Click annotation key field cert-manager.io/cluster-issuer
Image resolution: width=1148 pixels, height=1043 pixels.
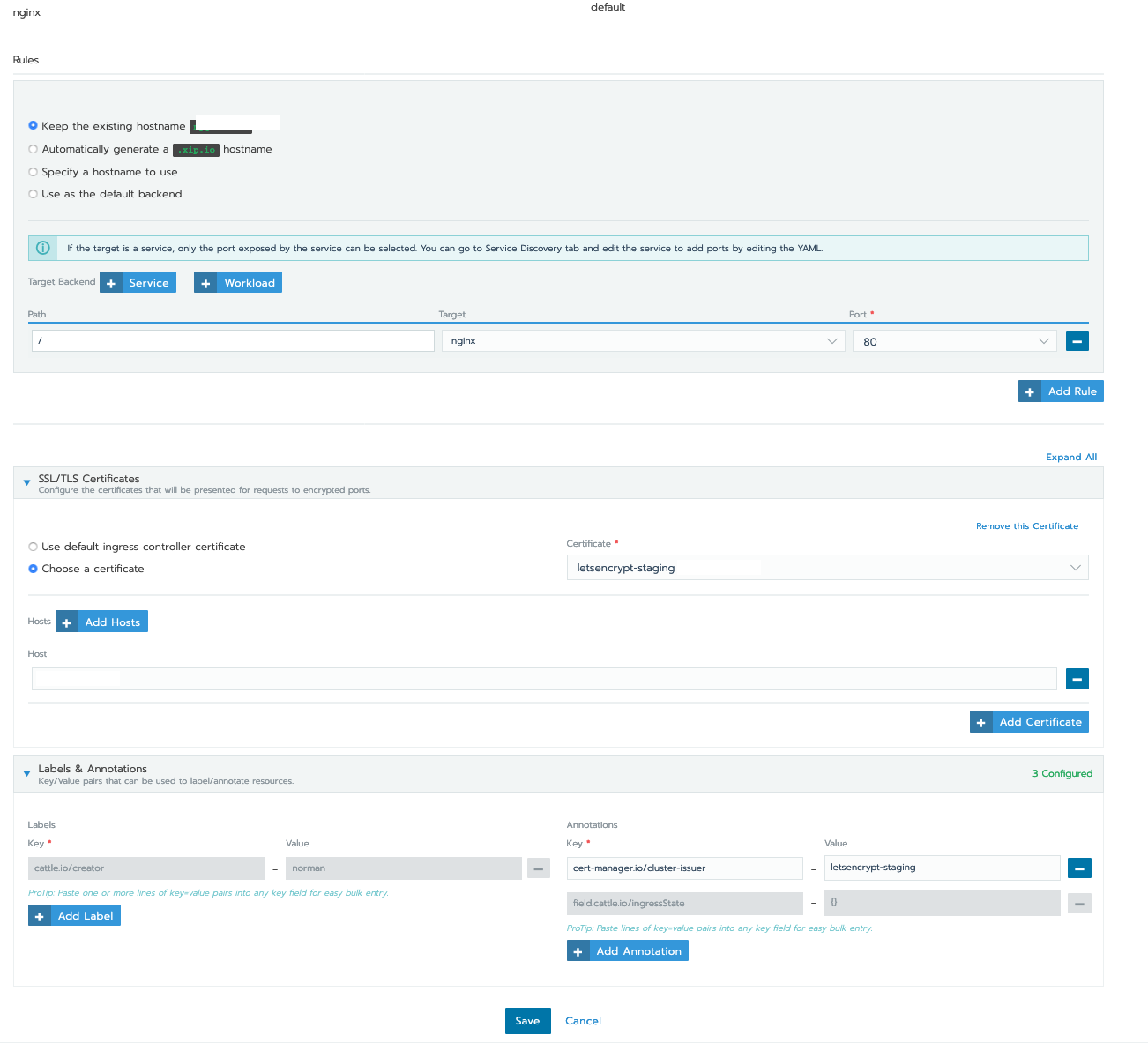point(685,868)
